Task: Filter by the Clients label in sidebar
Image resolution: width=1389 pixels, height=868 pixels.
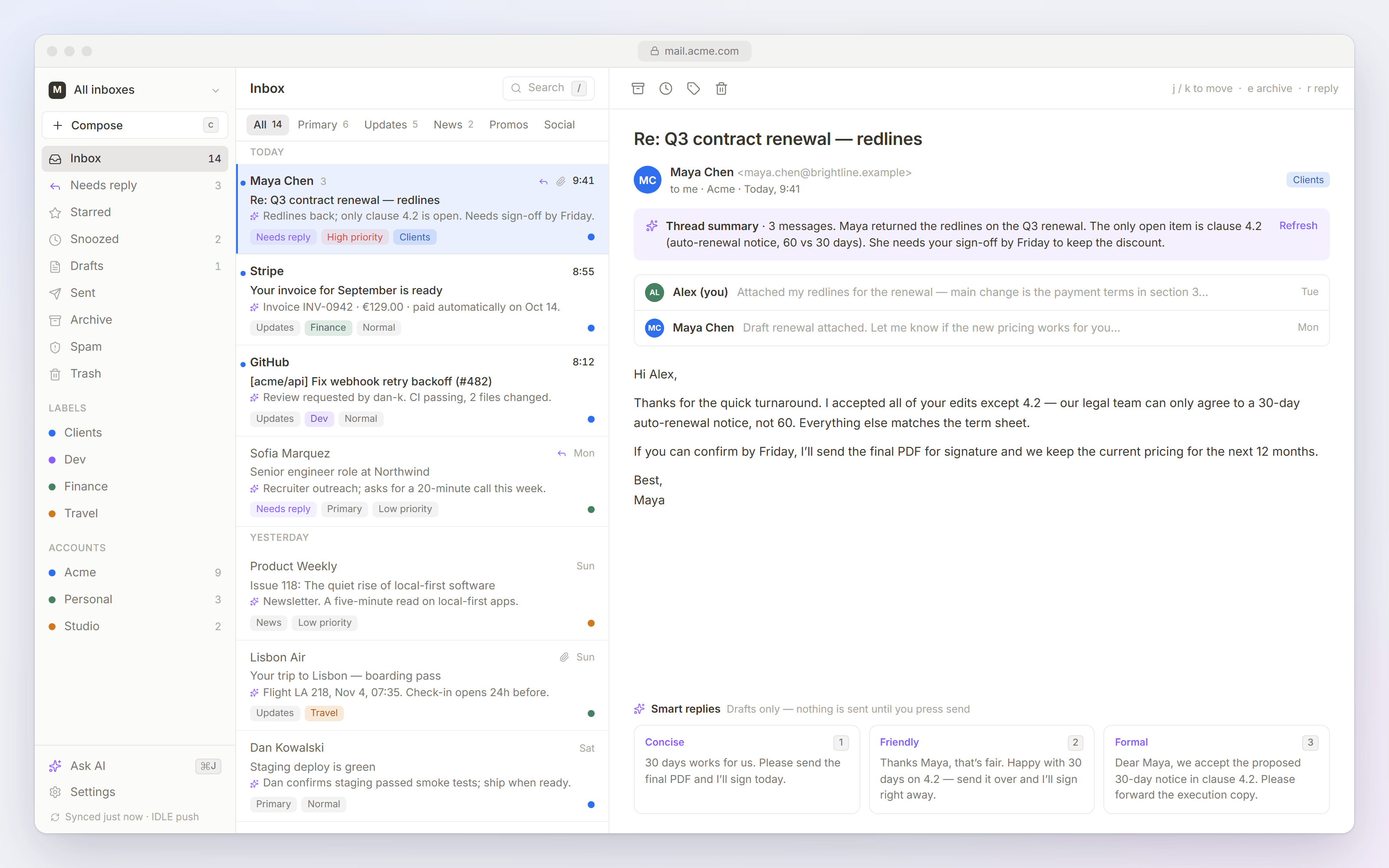Action: tap(135, 433)
